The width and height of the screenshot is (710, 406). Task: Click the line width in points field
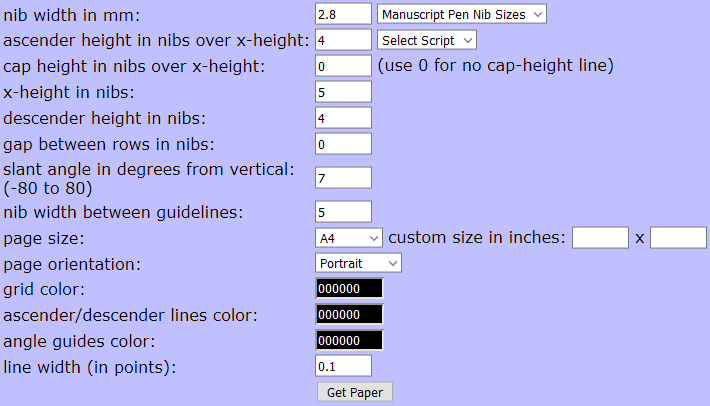(x=343, y=367)
